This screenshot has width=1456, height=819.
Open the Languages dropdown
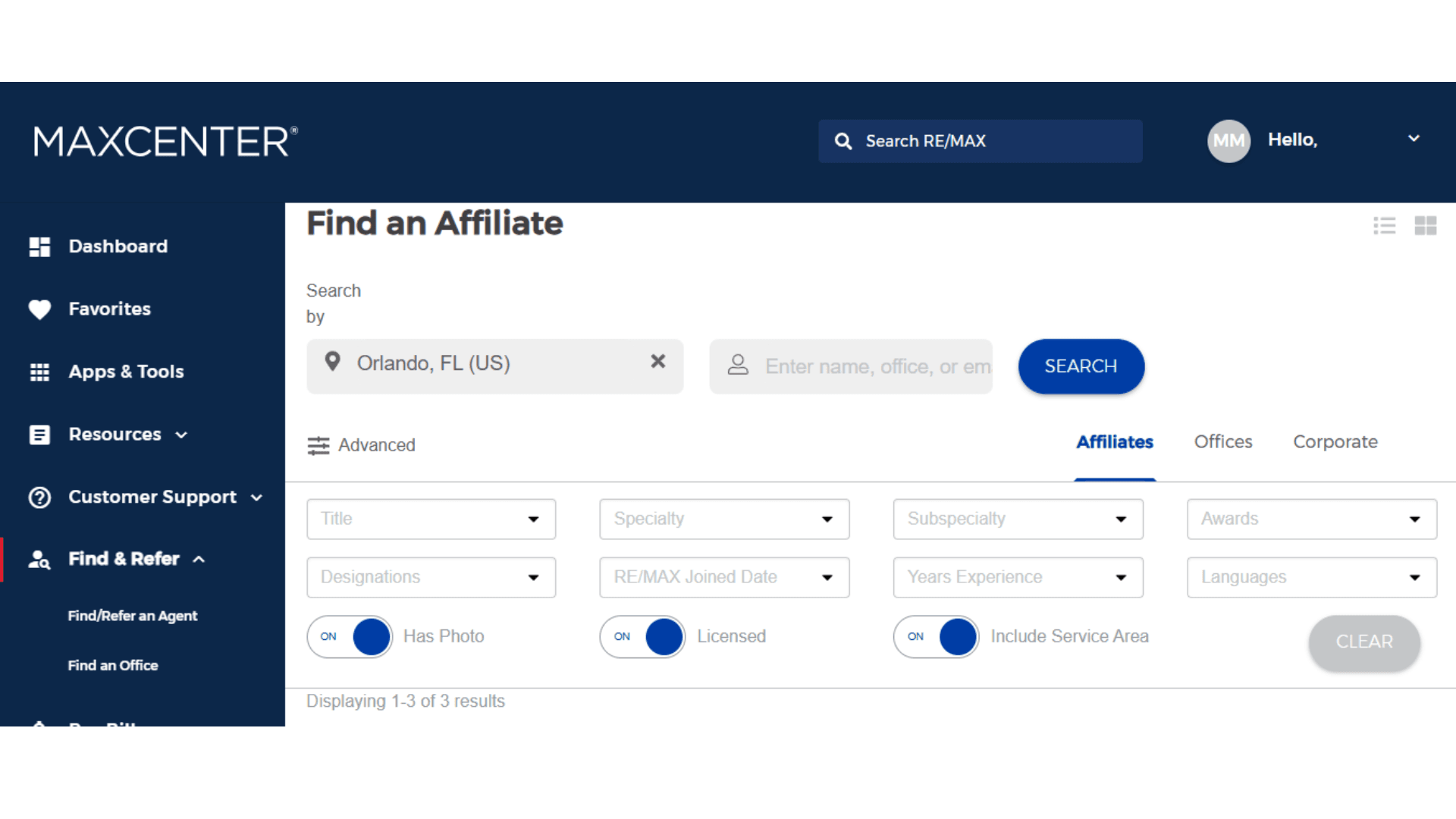pyautogui.click(x=1312, y=577)
